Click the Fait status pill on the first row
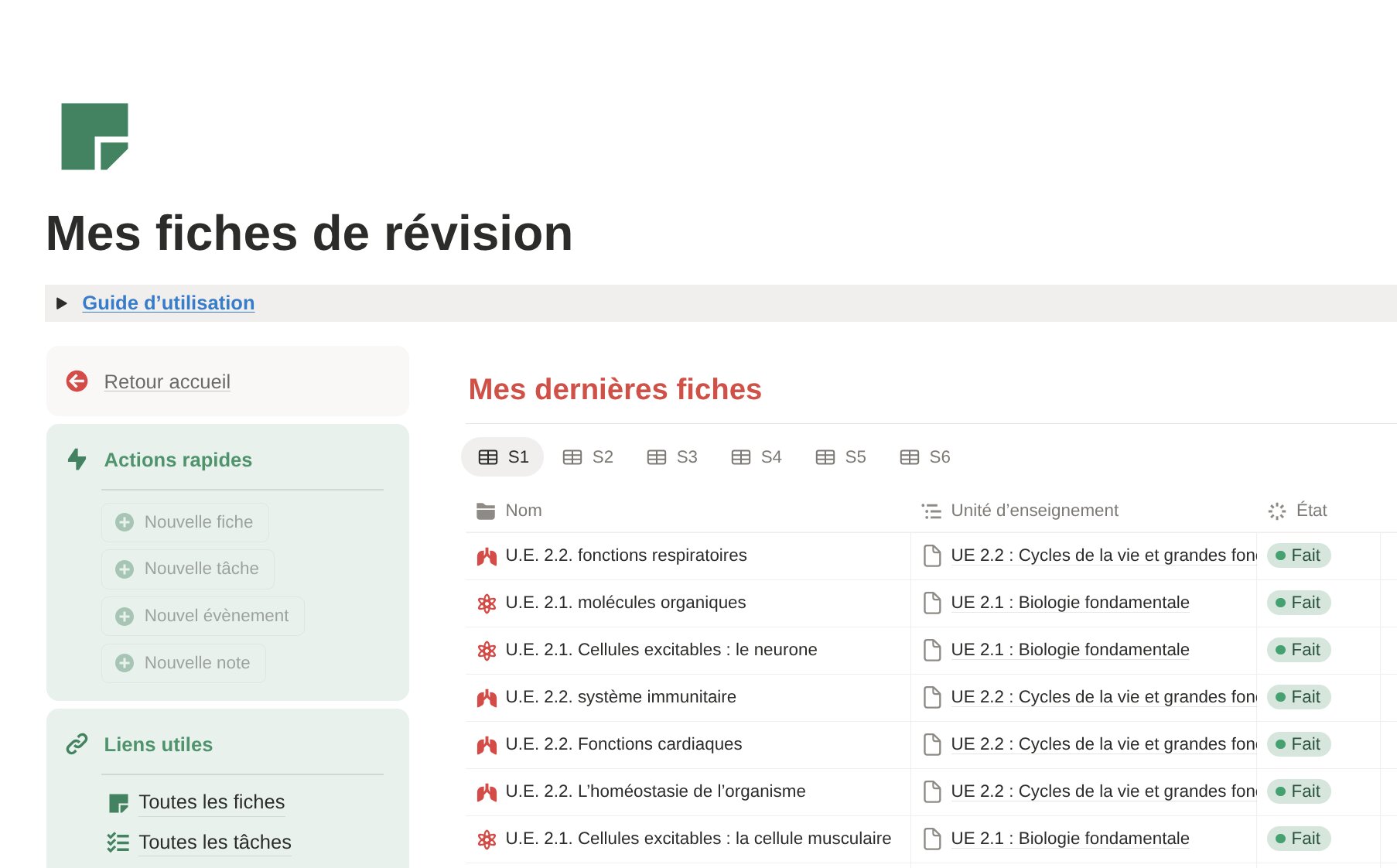1397x868 pixels. pos(1298,555)
